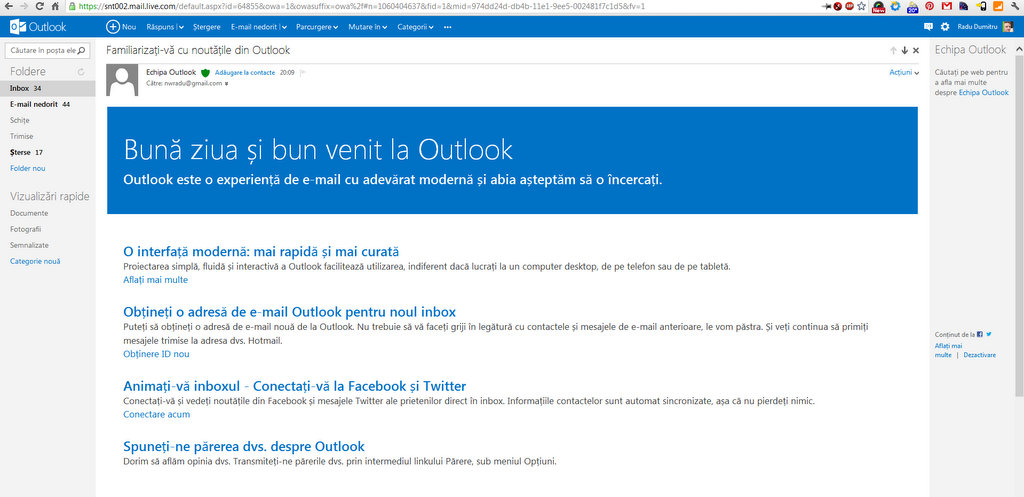The height and width of the screenshot is (497, 1024).
Task: Click the pushpin icon in the address bar
Action: (826, 6)
